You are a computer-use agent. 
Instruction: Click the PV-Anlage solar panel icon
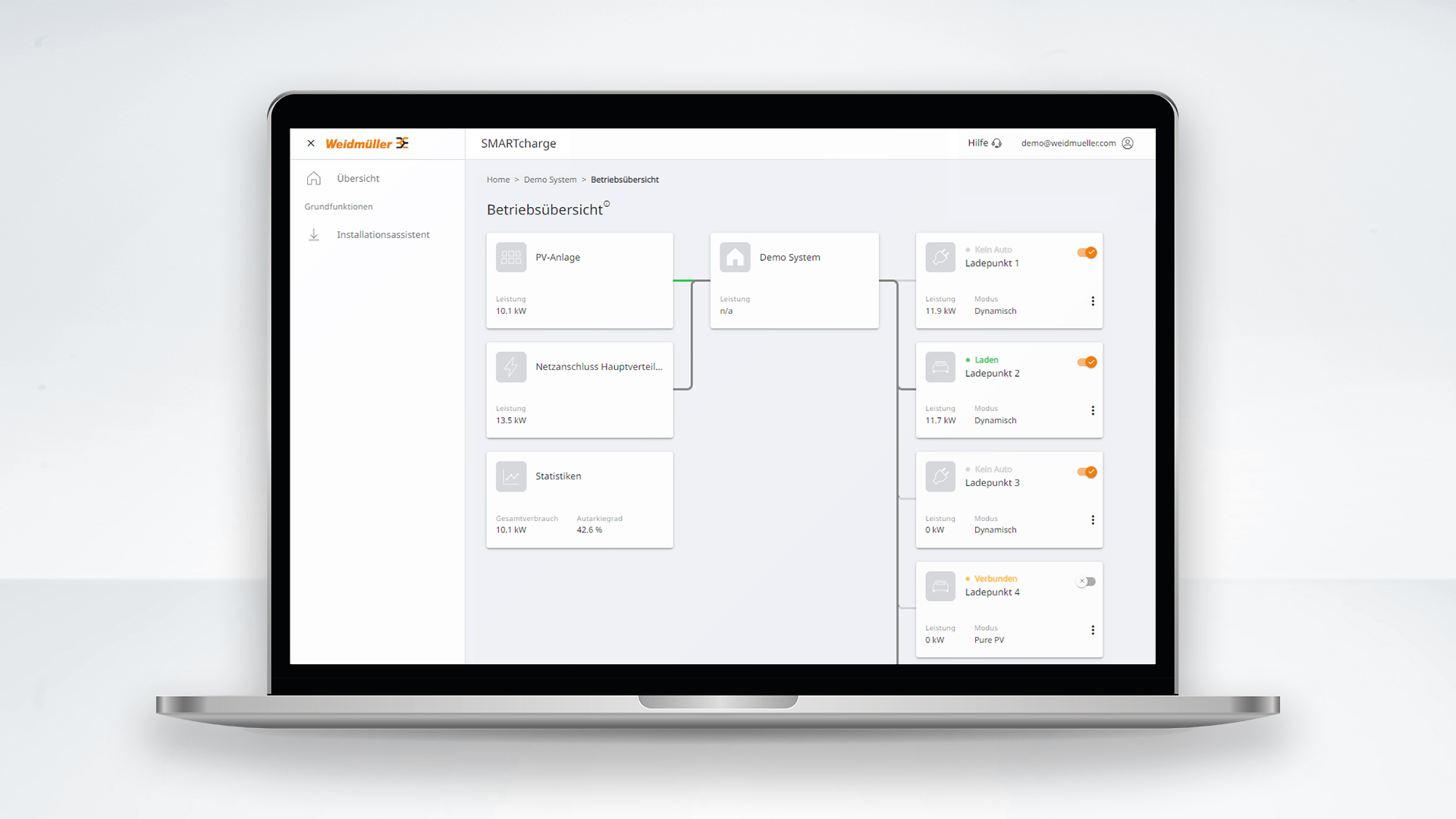point(510,258)
